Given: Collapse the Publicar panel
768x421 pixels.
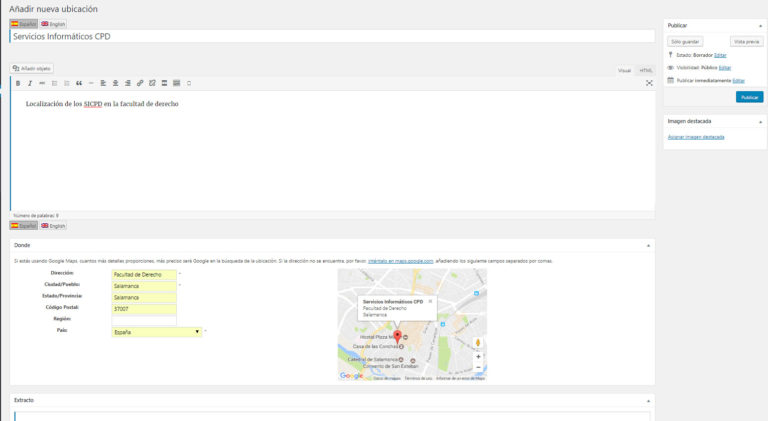Looking at the screenshot, I should [761, 25].
